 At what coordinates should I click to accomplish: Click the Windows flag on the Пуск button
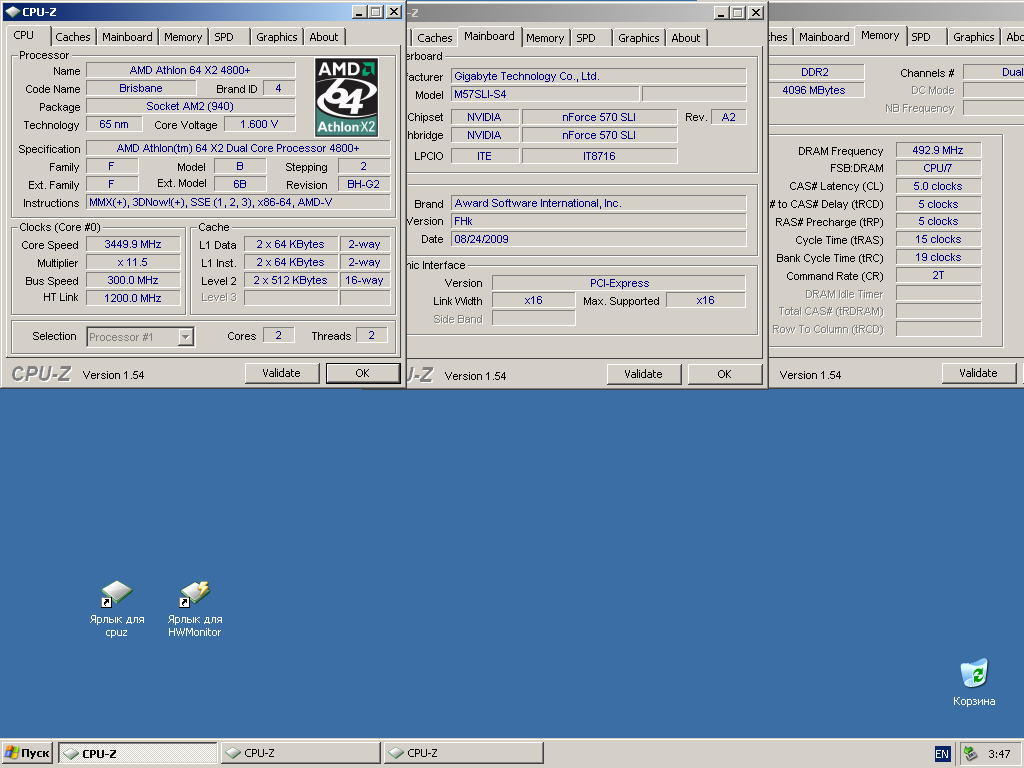tap(11, 753)
